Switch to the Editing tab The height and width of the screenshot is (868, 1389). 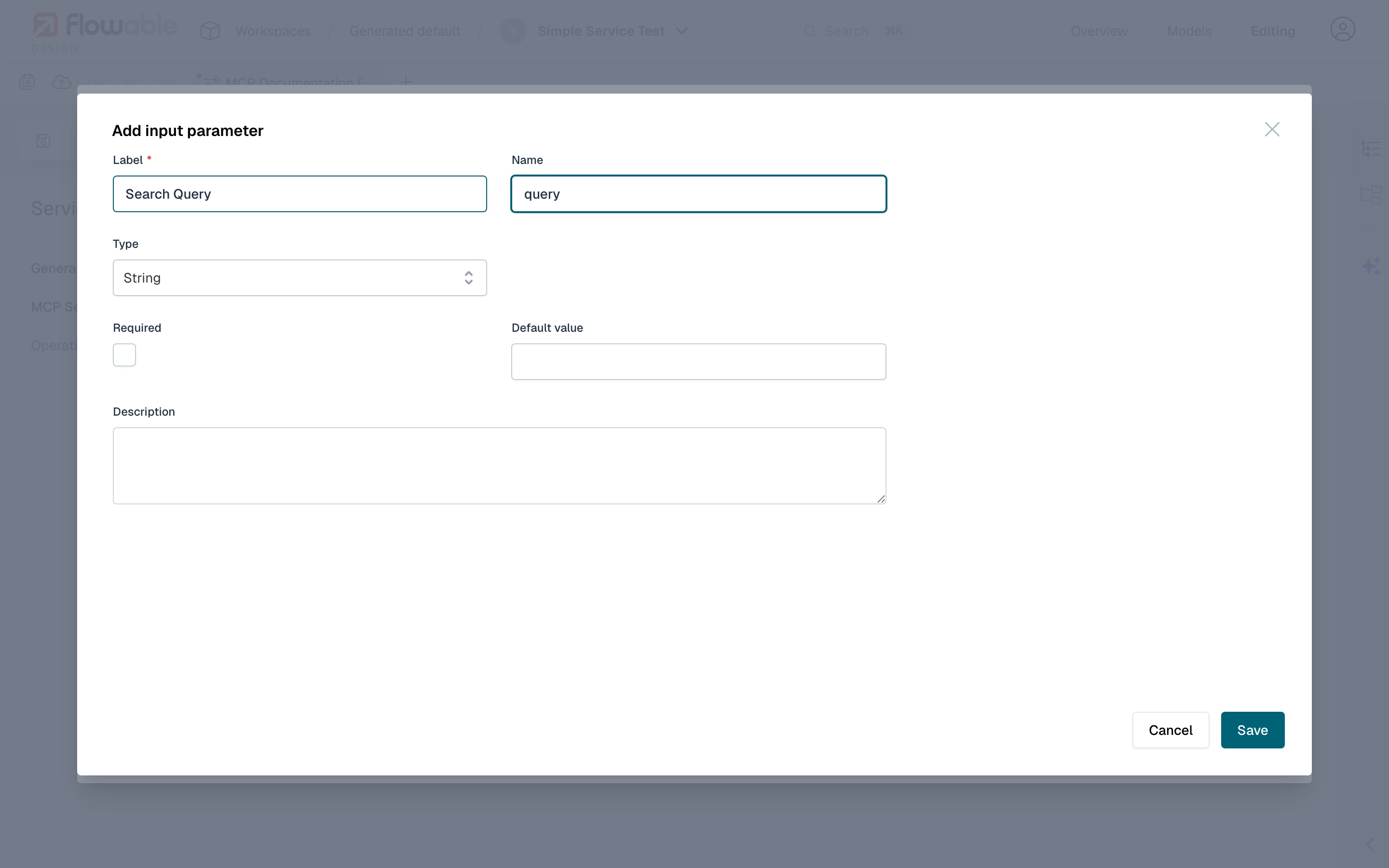coord(1273,30)
